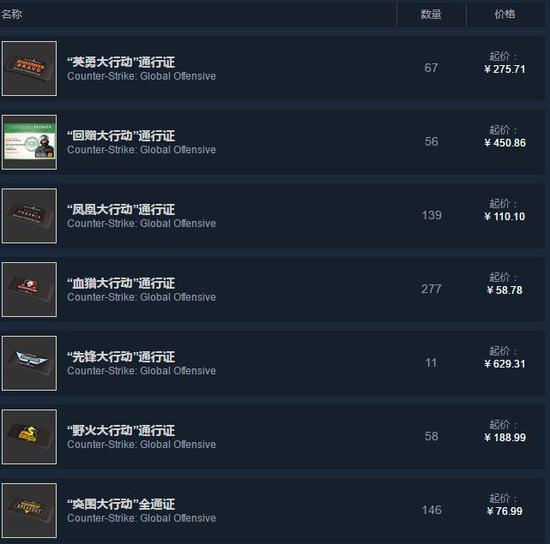550x544 pixels.
Task: Open the “先锋大行动”通行证 listing title
Action: tap(121, 357)
